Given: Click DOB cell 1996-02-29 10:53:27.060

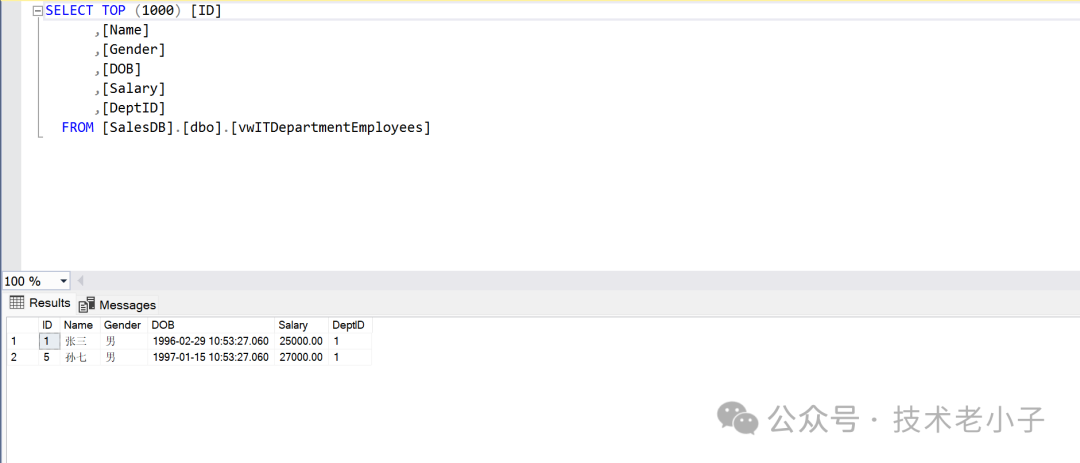Looking at the screenshot, I should point(211,341).
